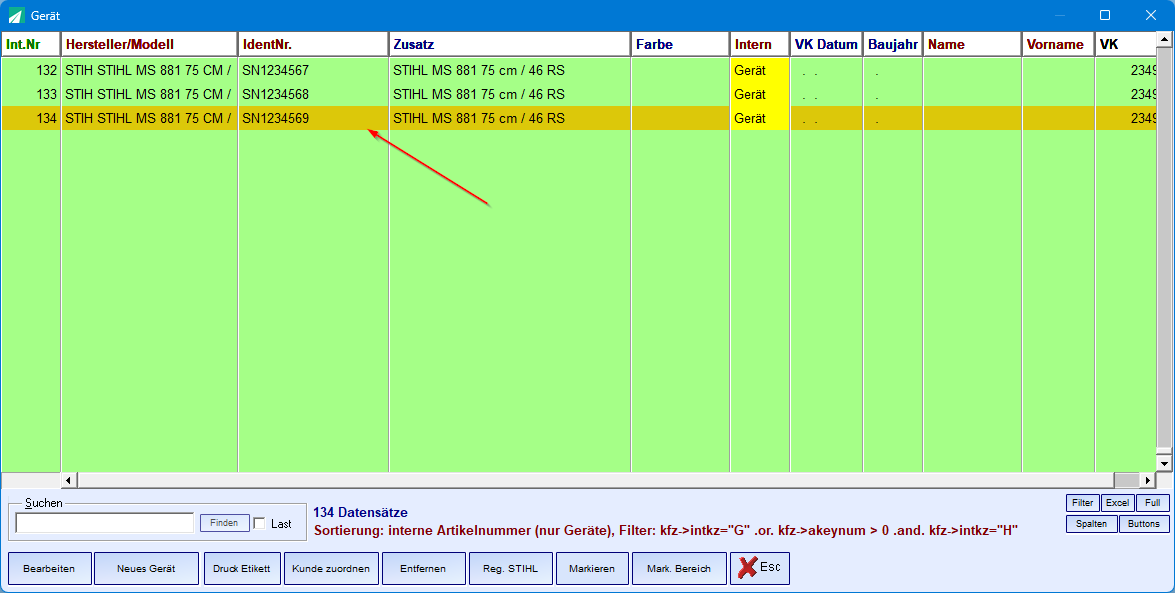Click the Markieren button
The height and width of the screenshot is (593, 1175).
591,568
